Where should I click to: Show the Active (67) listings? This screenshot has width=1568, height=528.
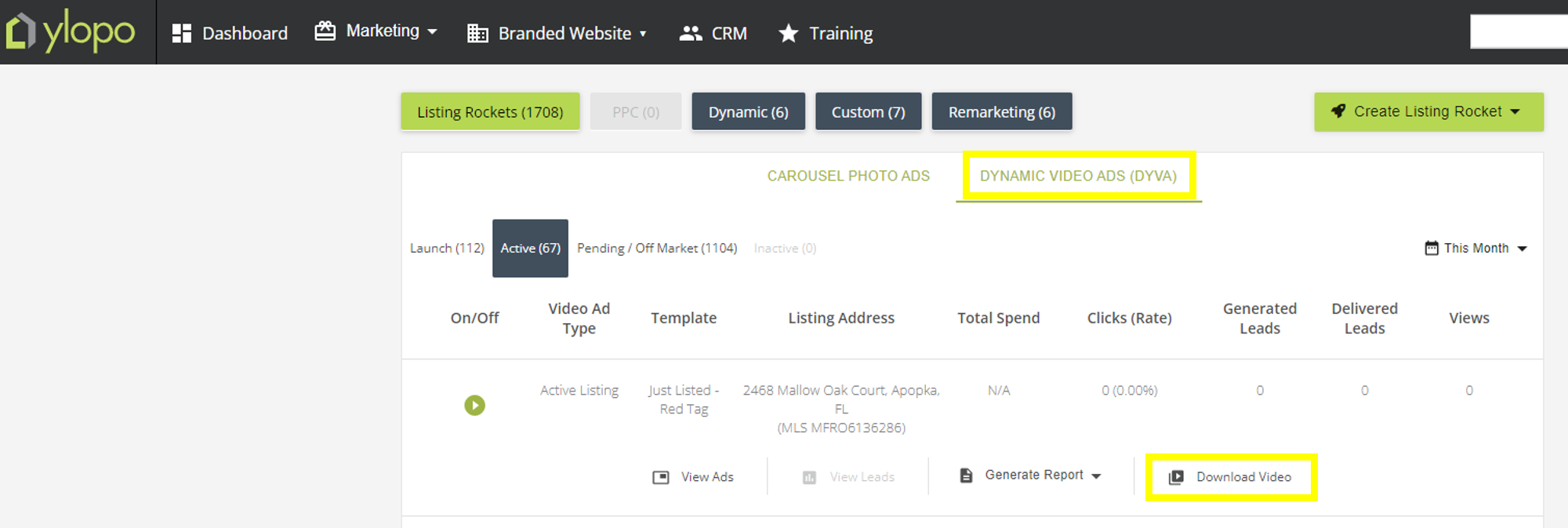pyautogui.click(x=530, y=248)
